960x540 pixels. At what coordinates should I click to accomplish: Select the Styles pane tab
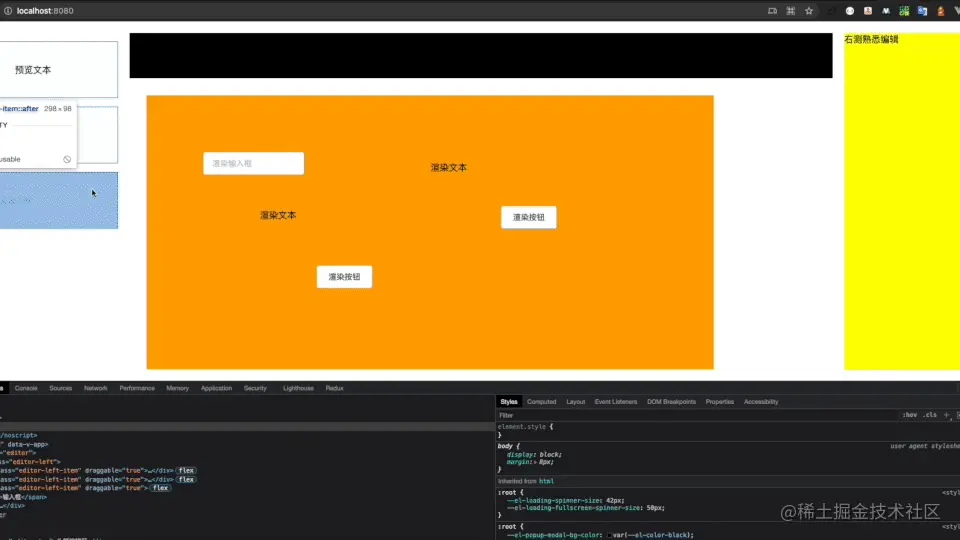coord(509,402)
